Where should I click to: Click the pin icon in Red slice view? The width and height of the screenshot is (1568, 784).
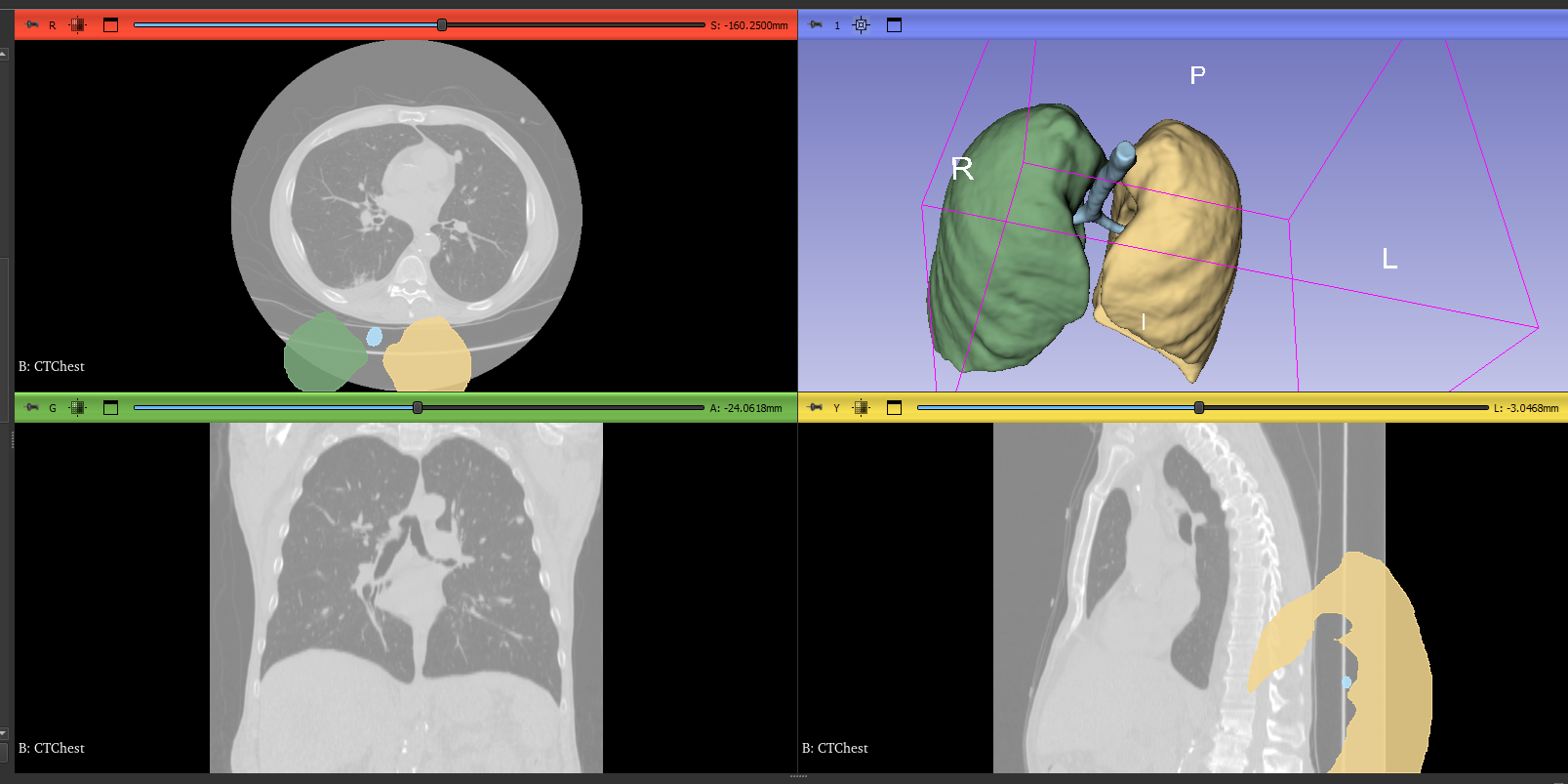(31, 25)
